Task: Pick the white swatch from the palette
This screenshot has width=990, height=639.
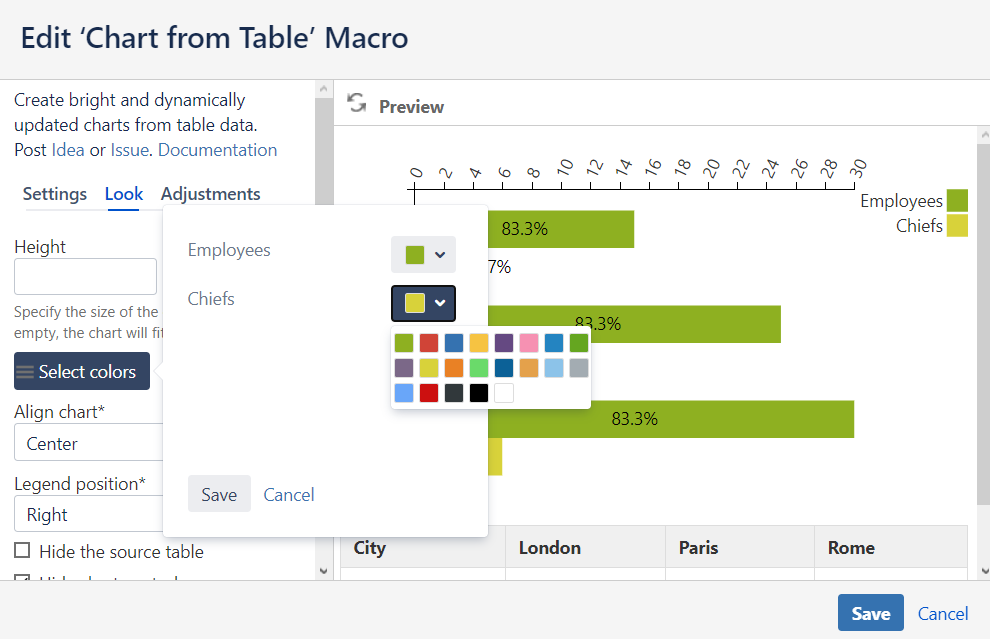Action: coord(506,392)
